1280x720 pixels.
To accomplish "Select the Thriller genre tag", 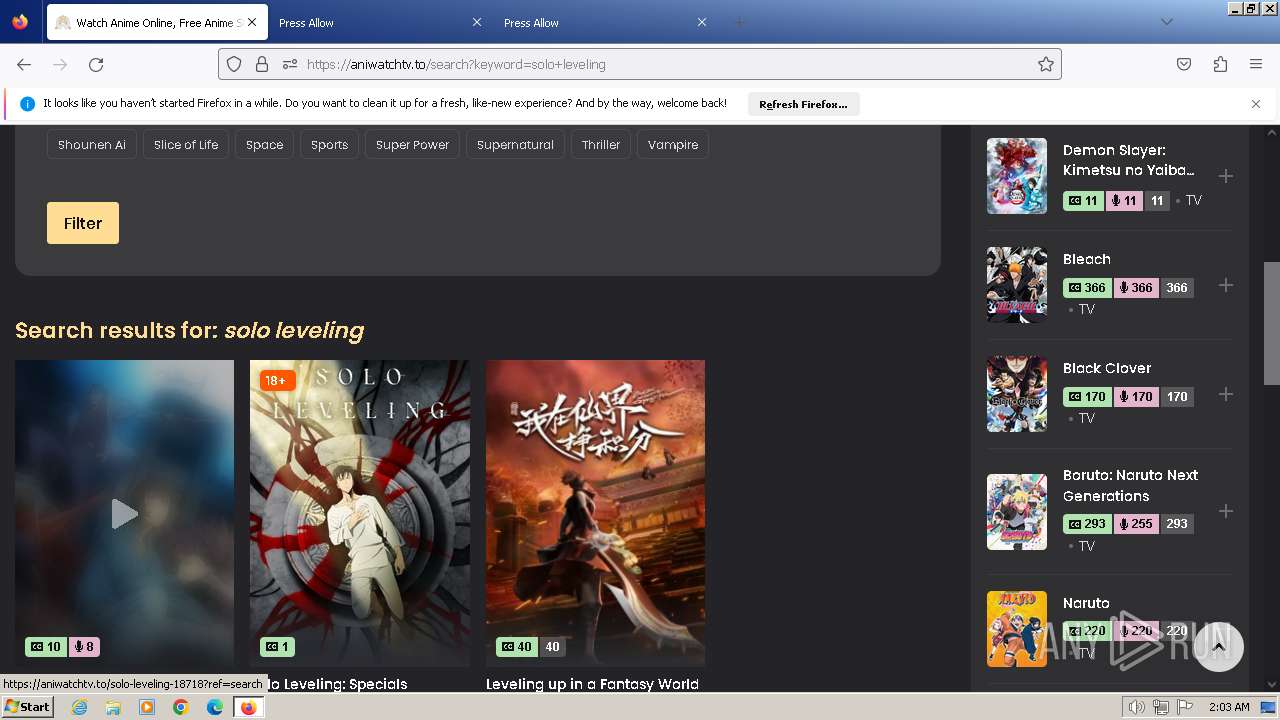I will tap(601, 145).
